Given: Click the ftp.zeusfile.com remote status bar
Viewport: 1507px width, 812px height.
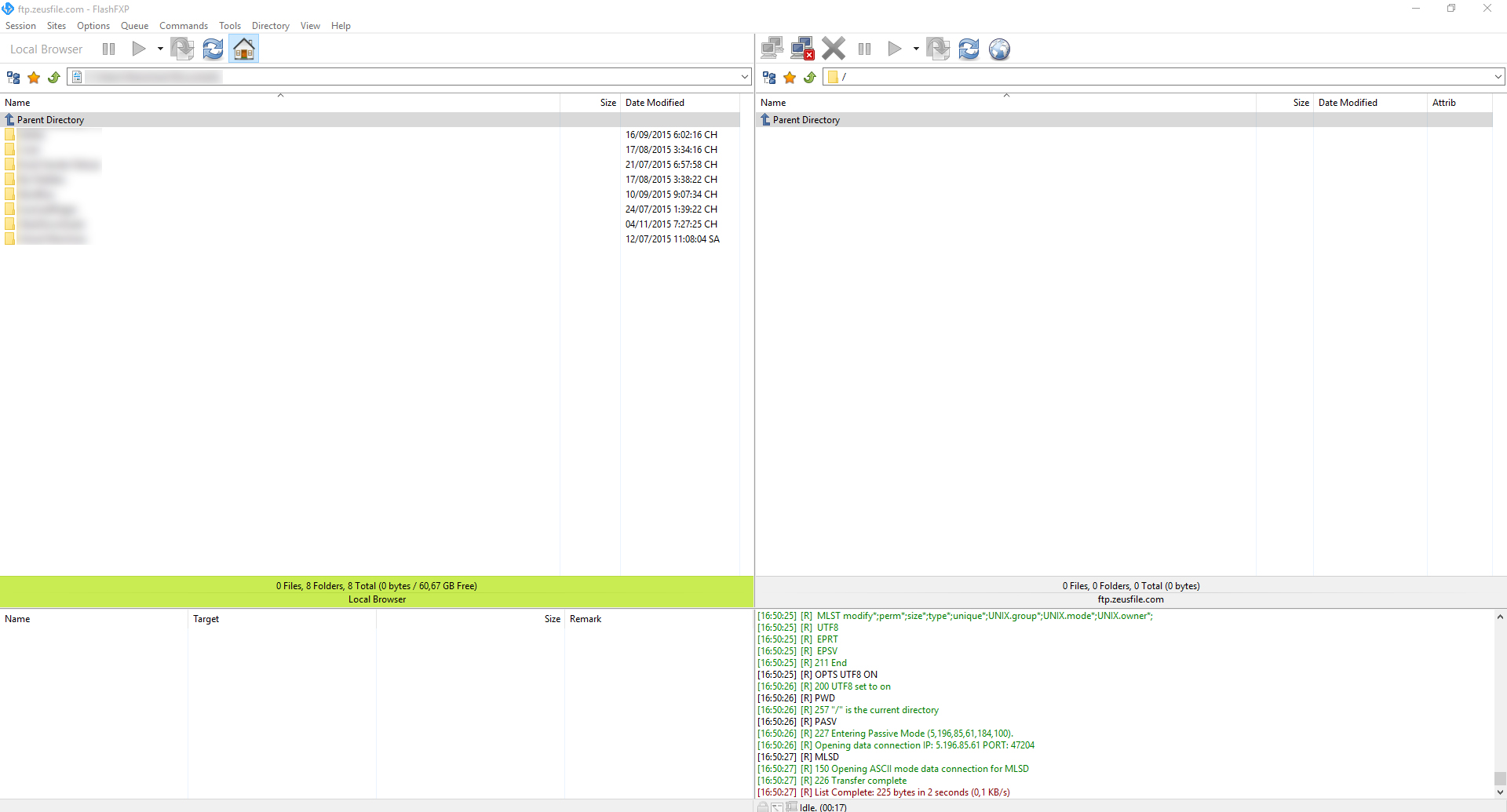Looking at the screenshot, I should [1131, 592].
